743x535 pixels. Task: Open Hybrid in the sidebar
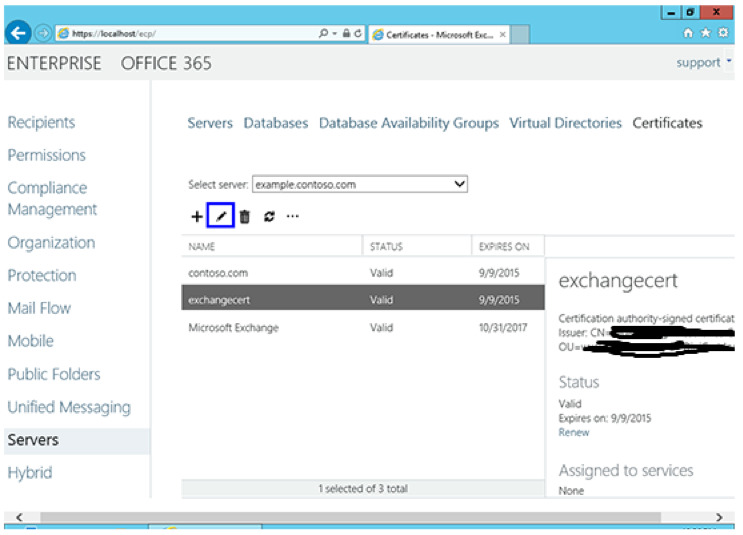(29, 473)
